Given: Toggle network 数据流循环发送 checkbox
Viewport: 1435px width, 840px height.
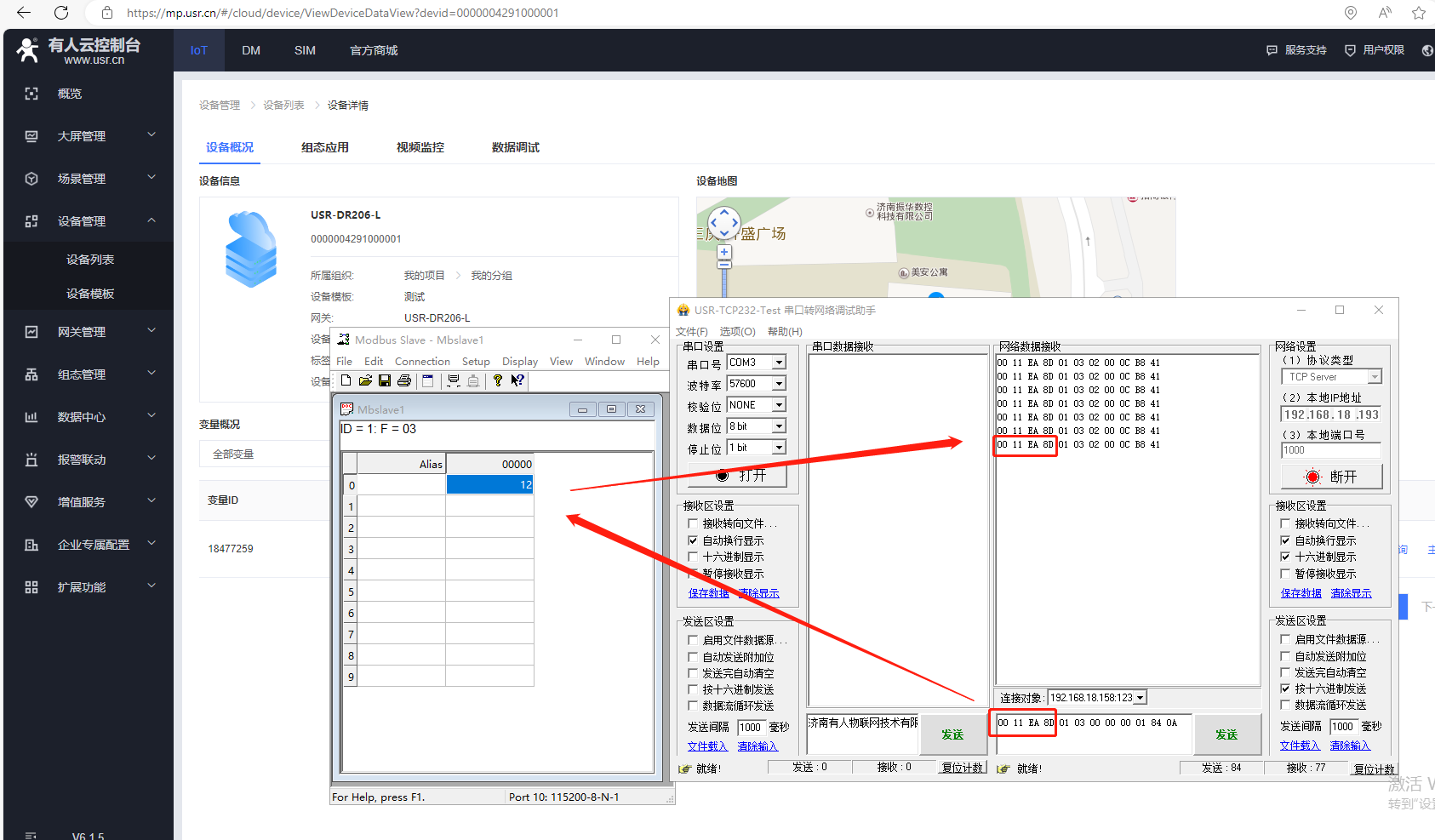Looking at the screenshot, I should (x=1285, y=705).
